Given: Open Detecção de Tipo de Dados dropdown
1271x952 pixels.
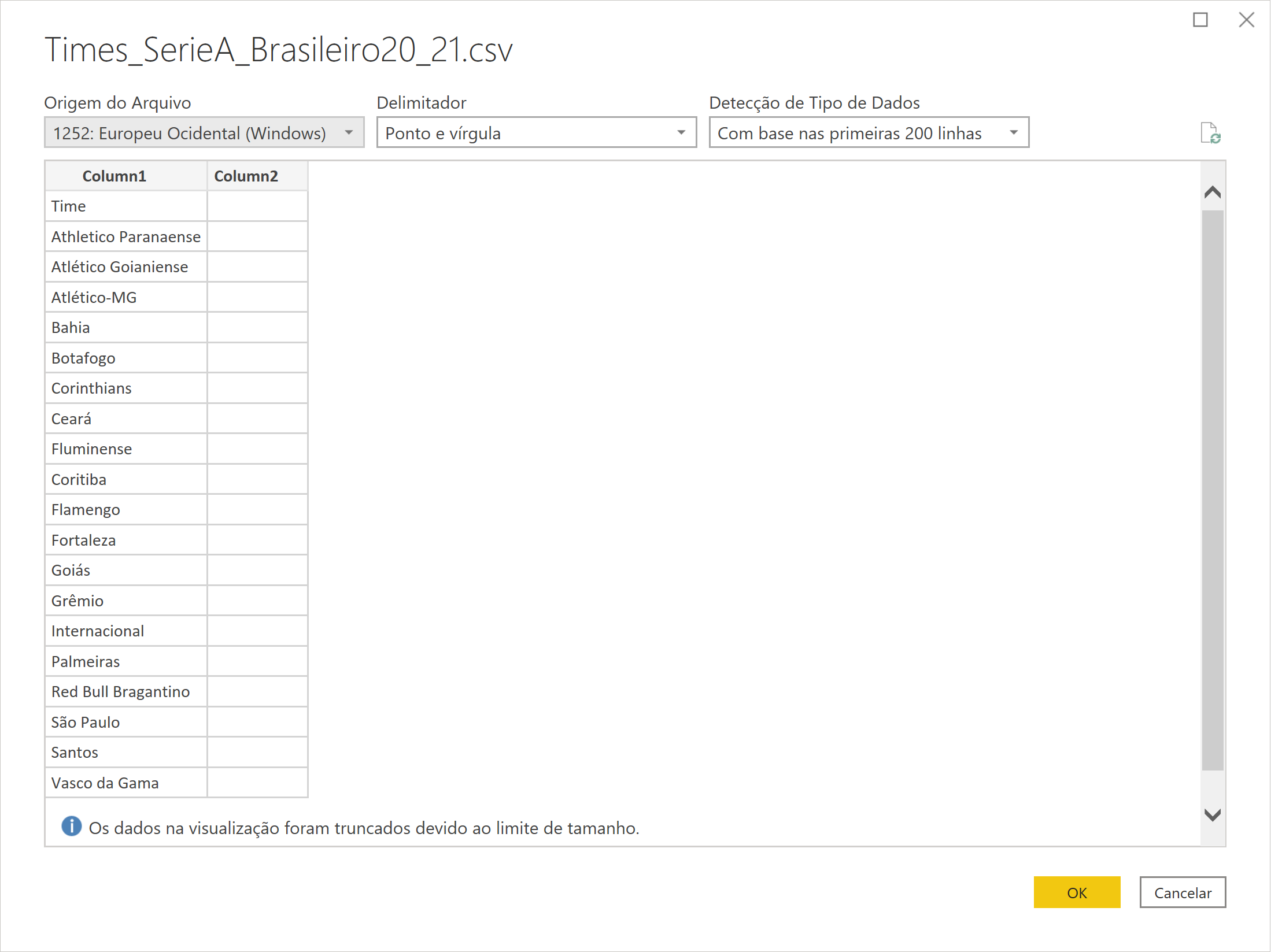Looking at the screenshot, I should (869, 133).
